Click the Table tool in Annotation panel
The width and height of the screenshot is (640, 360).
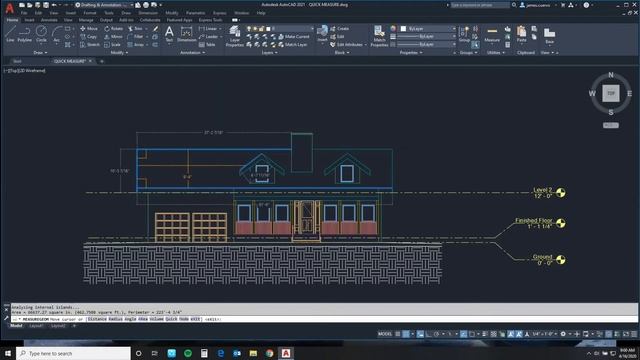(207, 44)
